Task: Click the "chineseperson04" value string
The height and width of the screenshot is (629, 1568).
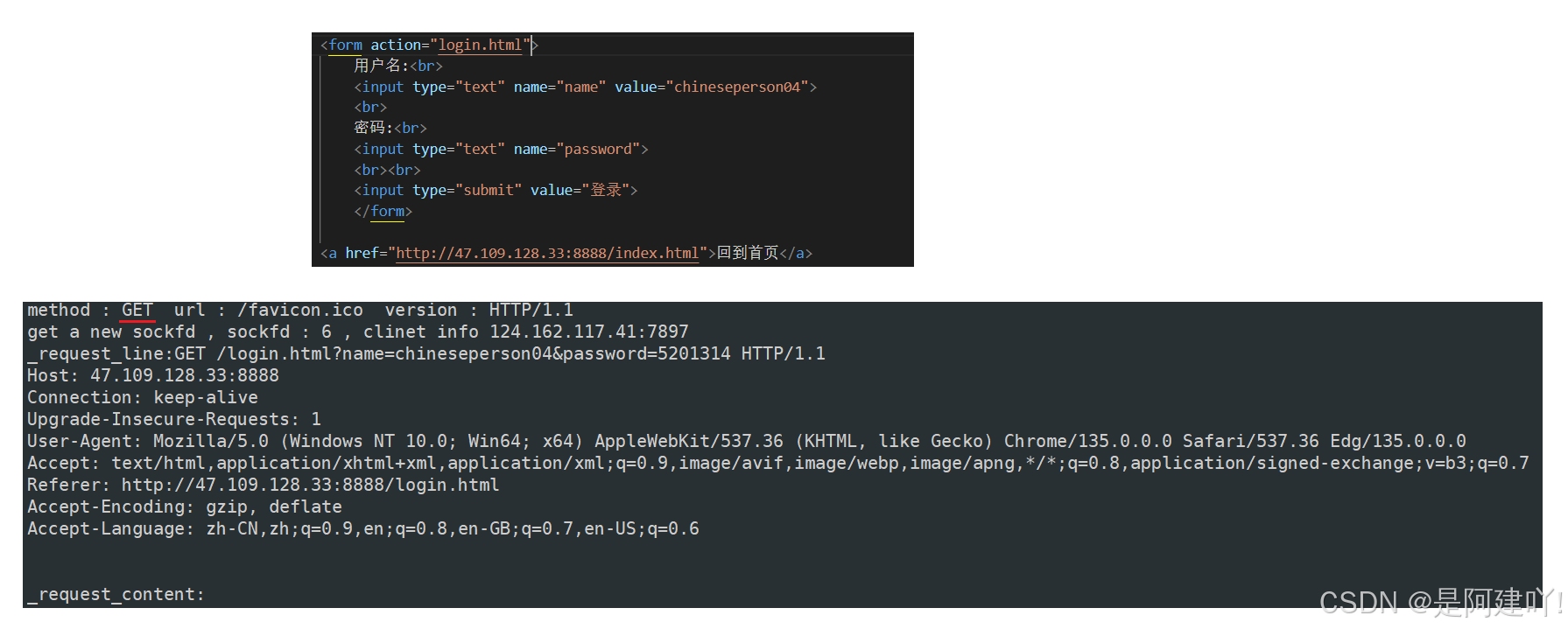Action: pos(737,87)
